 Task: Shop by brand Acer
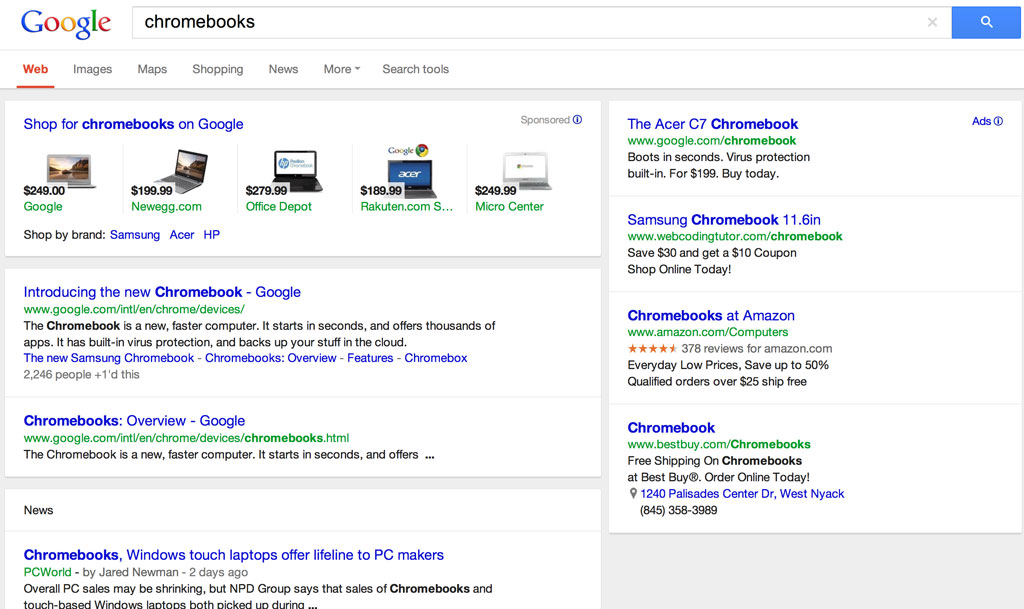coord(182,235)
